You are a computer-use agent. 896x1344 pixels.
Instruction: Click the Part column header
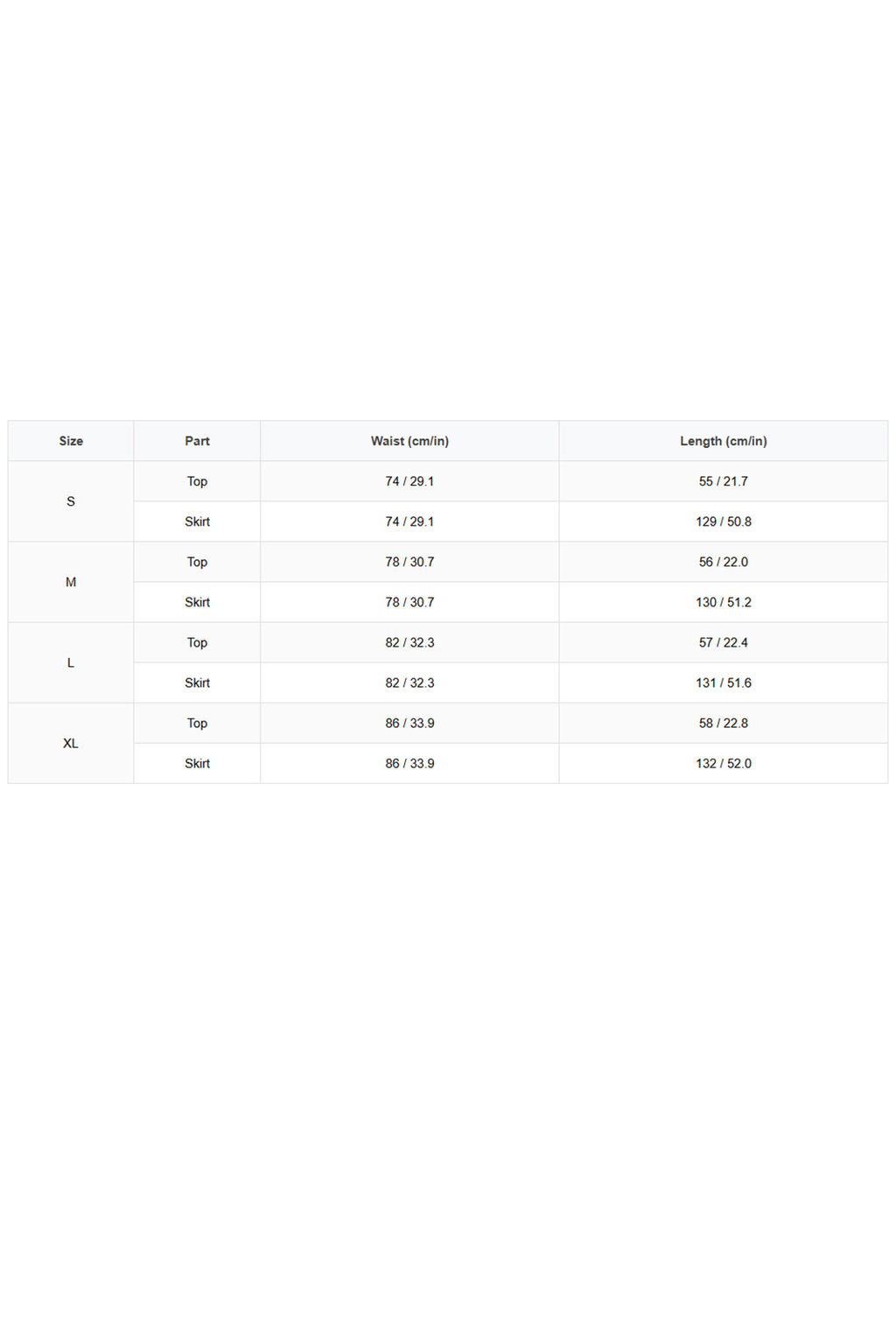pos(197,441)
